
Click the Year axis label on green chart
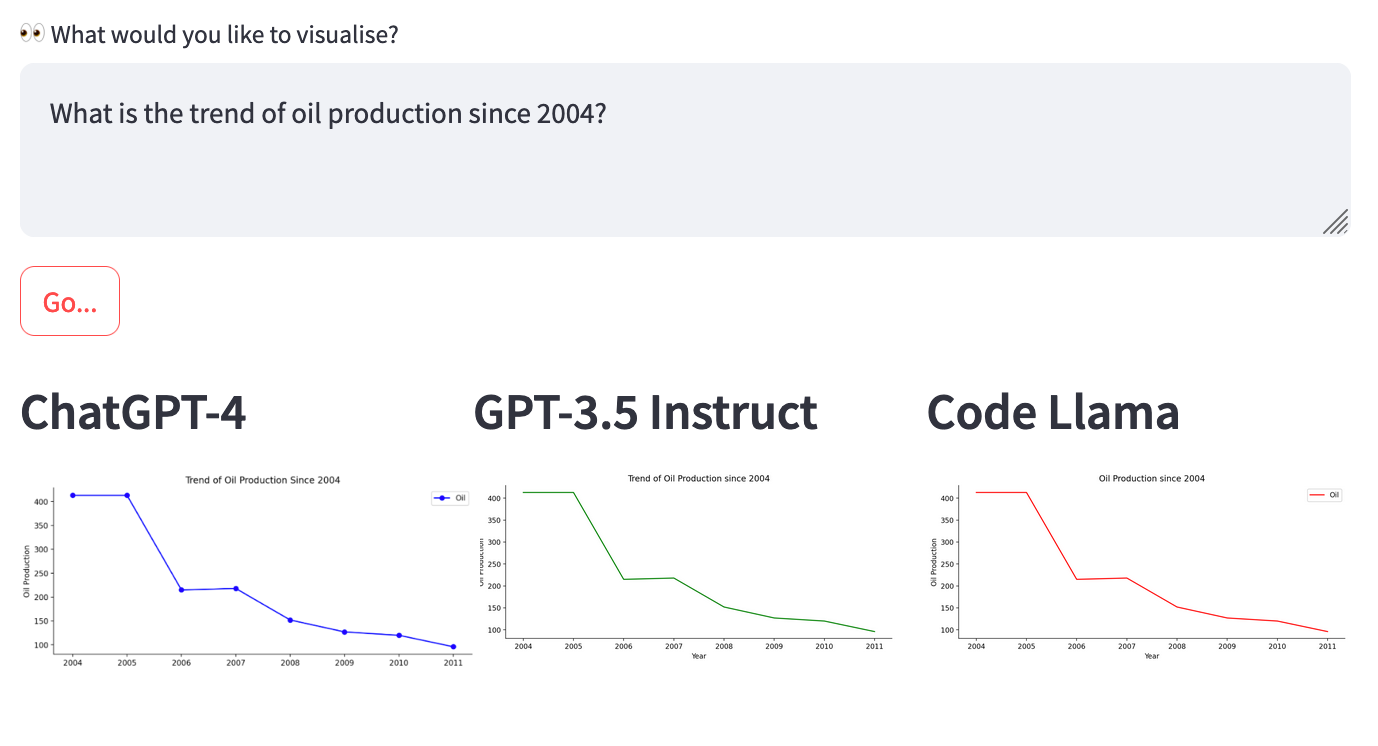pyautogui.click(x=698, y=656)
